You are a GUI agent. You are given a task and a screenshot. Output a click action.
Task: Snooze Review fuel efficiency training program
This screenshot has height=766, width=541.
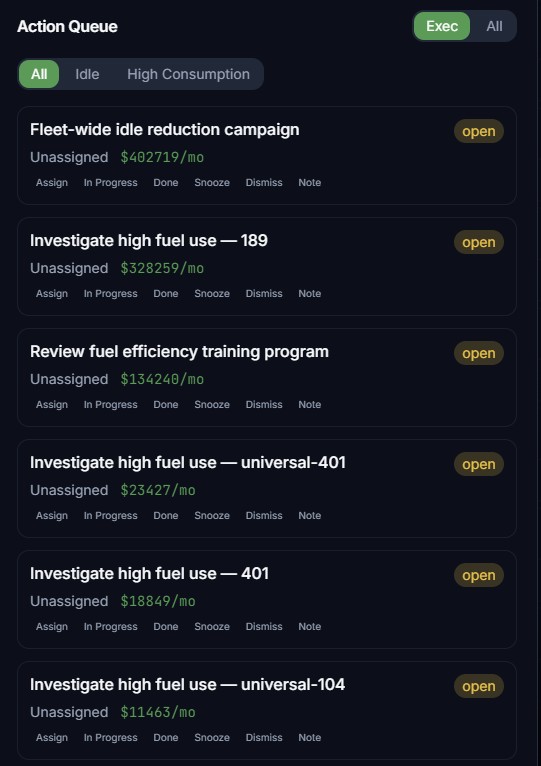212,404
